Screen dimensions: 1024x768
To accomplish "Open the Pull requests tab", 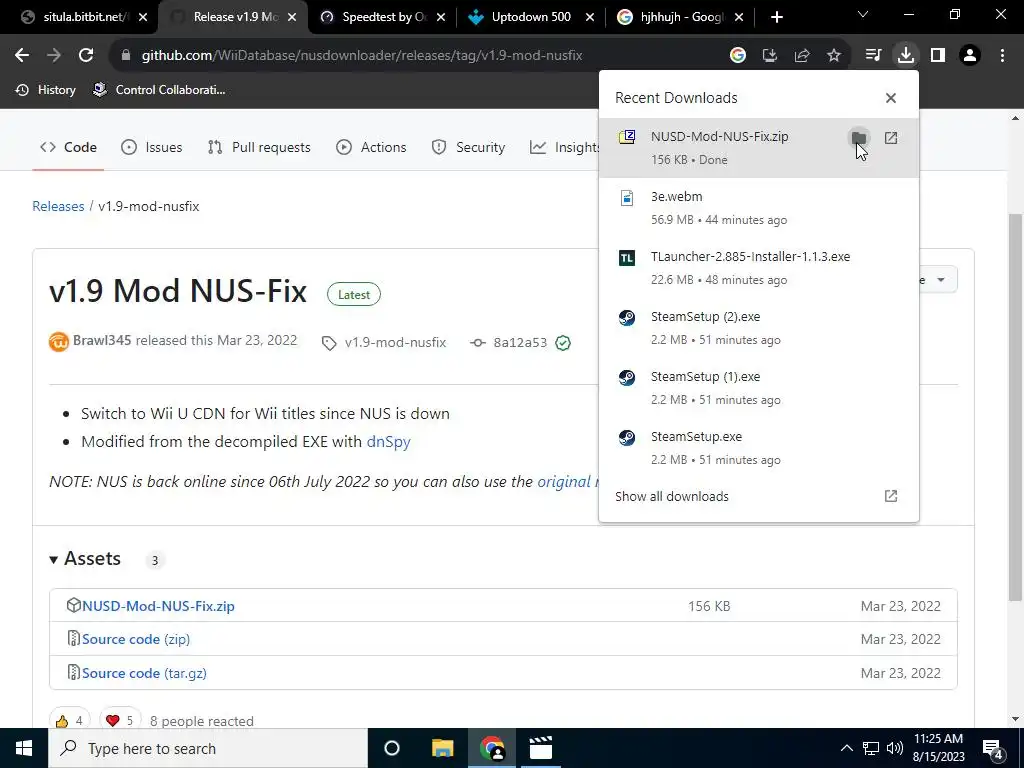I will [x=259, y=148].
